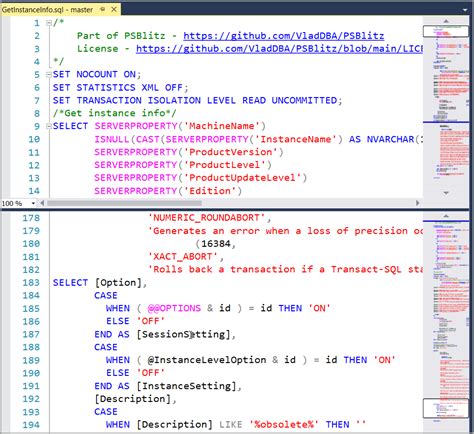The height and width of the screenshot is (434, 474).
Task: Click 'ProductUpdateLevel' string on line 13
Action: [x=242, y=178]
